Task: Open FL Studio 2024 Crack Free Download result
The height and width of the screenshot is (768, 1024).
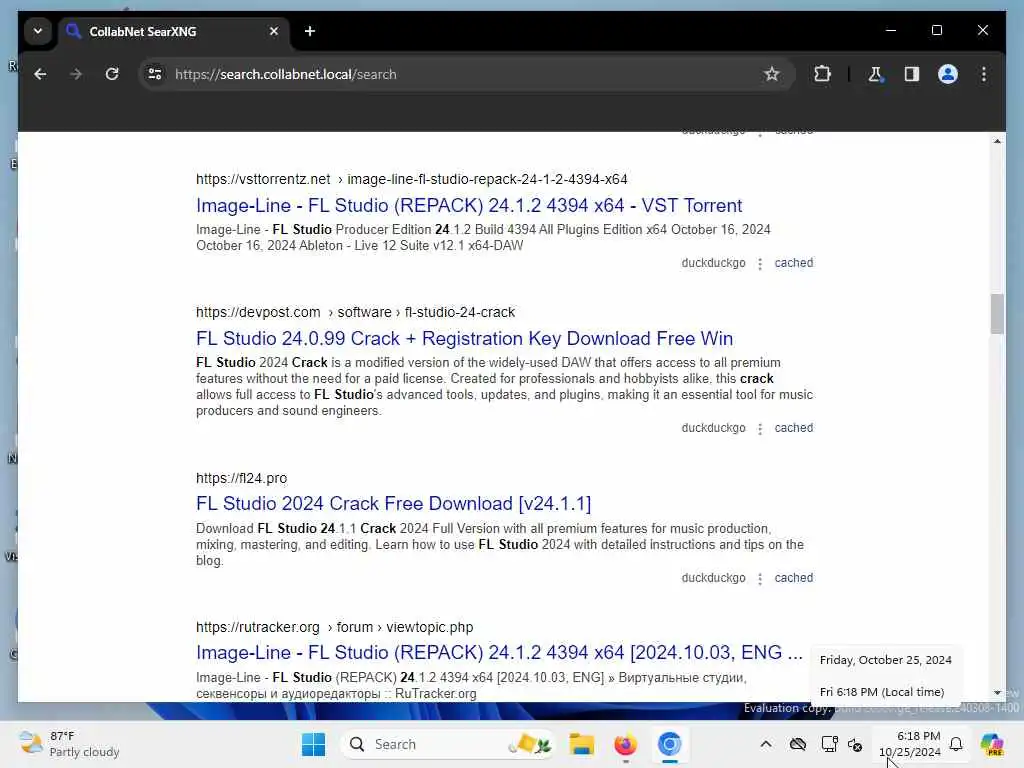Action: [393, 504]
